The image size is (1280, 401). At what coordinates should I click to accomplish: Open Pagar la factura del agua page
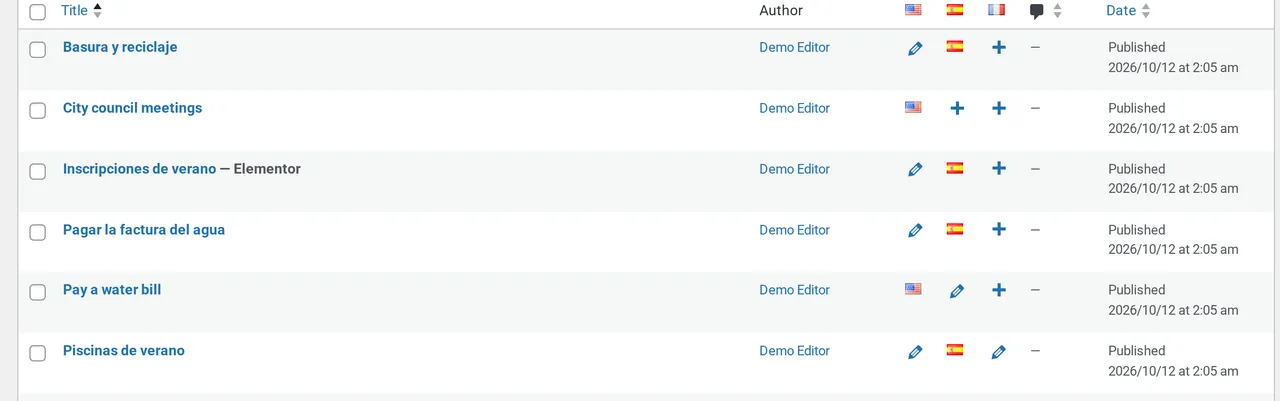pyautogui.click(x=144, y=230)
